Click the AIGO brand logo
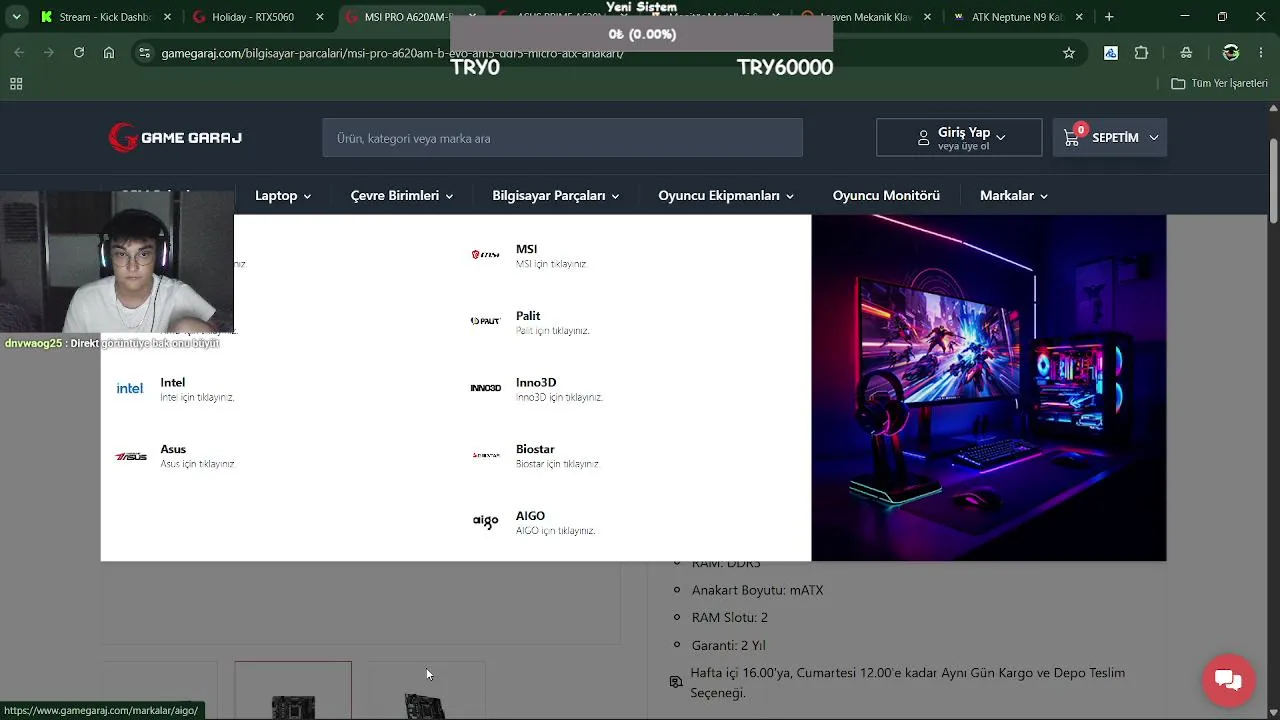Image resolution: width=1280 pixels, height=720 pixels. [x=485, y=521]
